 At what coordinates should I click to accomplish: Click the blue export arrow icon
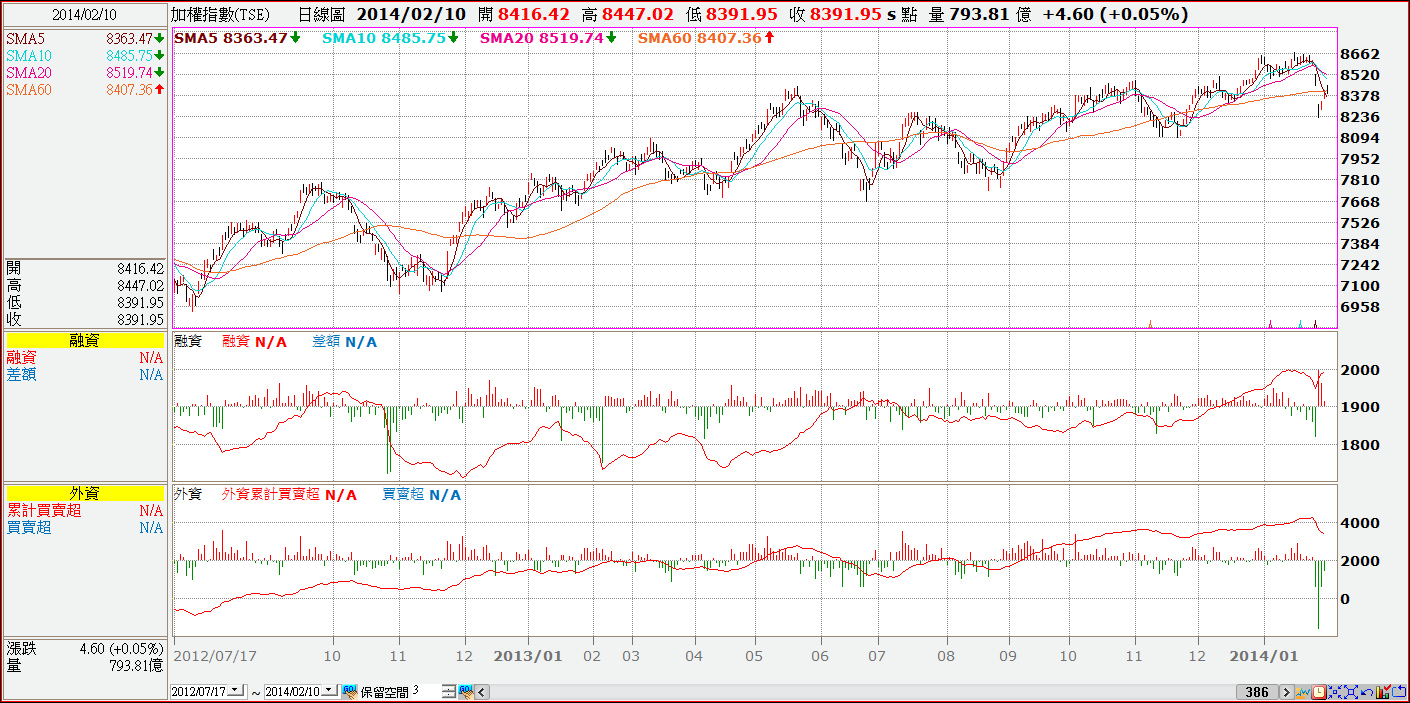pyautogui.click(x=1399, y=692)
